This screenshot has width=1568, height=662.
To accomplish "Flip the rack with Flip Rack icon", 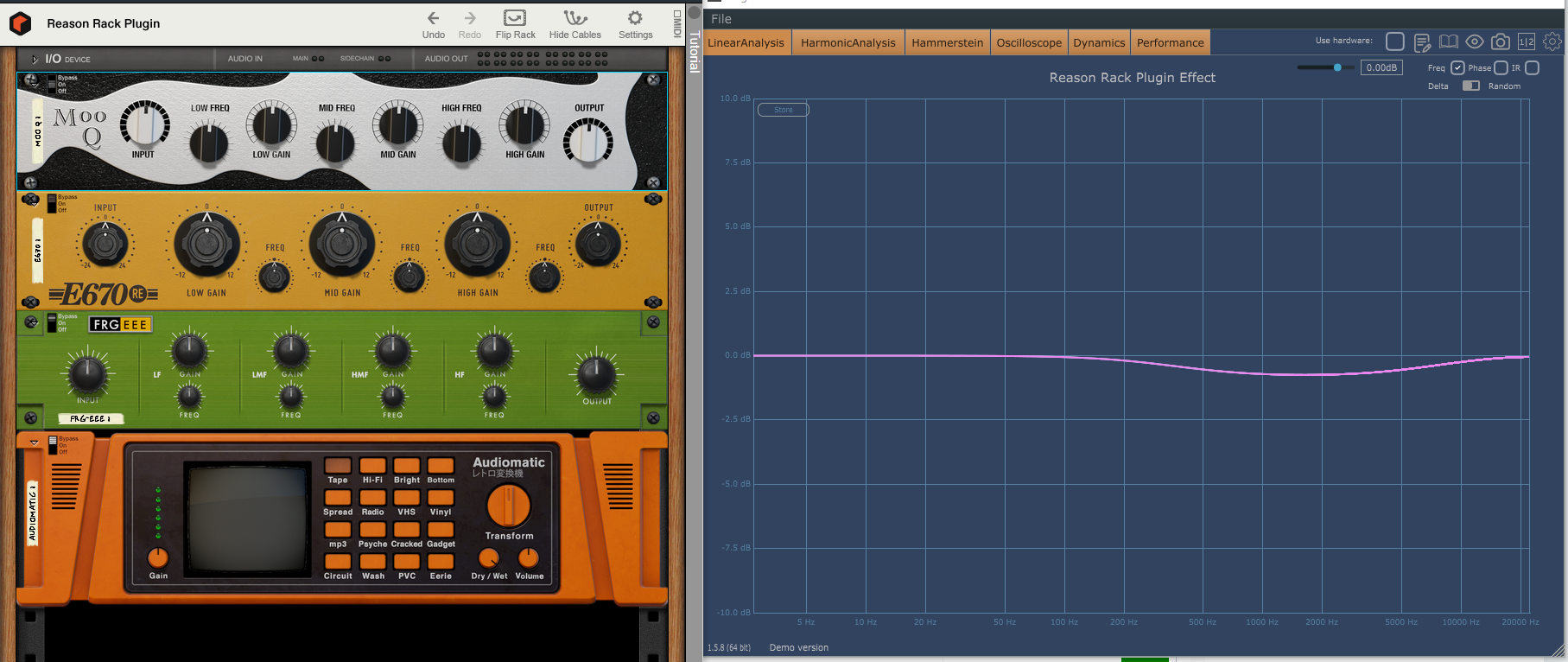I will click(x=515, y=17).
